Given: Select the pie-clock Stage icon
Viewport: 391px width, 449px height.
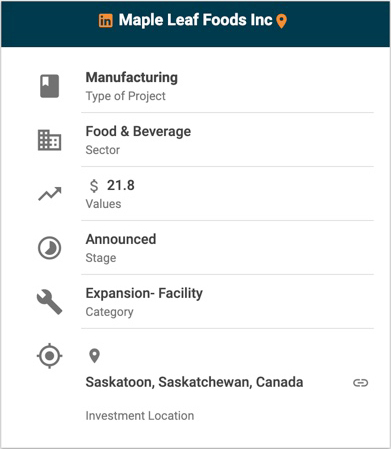Looking at the screenshot, I should [x=49, y=248].
